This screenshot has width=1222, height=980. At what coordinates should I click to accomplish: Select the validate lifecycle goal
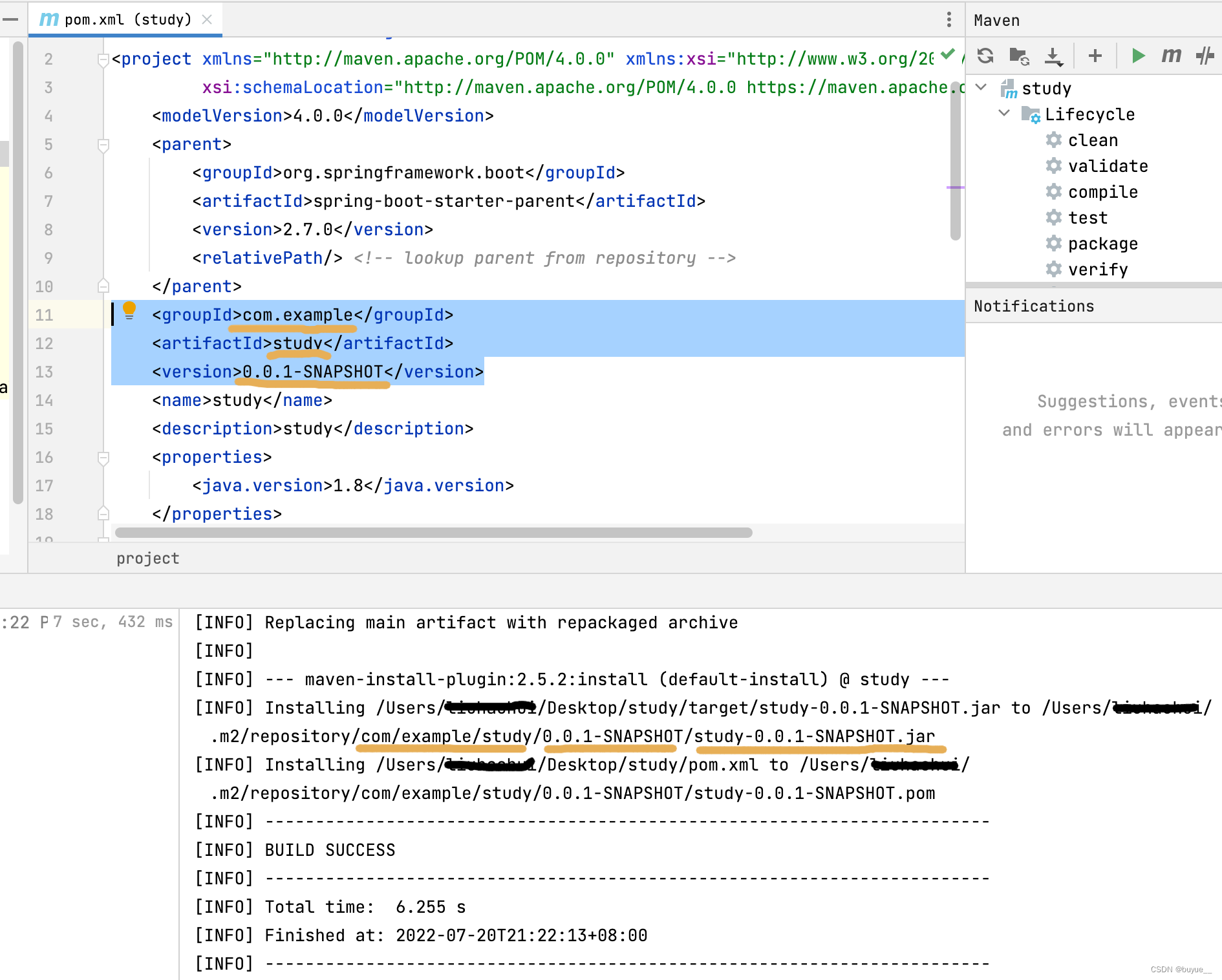(1108, 166)
